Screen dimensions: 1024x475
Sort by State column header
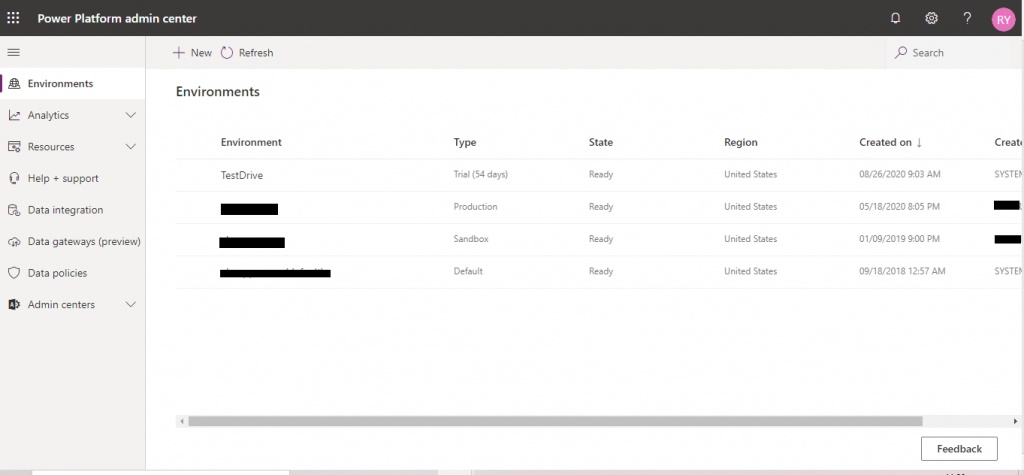[x=601, y=142]
